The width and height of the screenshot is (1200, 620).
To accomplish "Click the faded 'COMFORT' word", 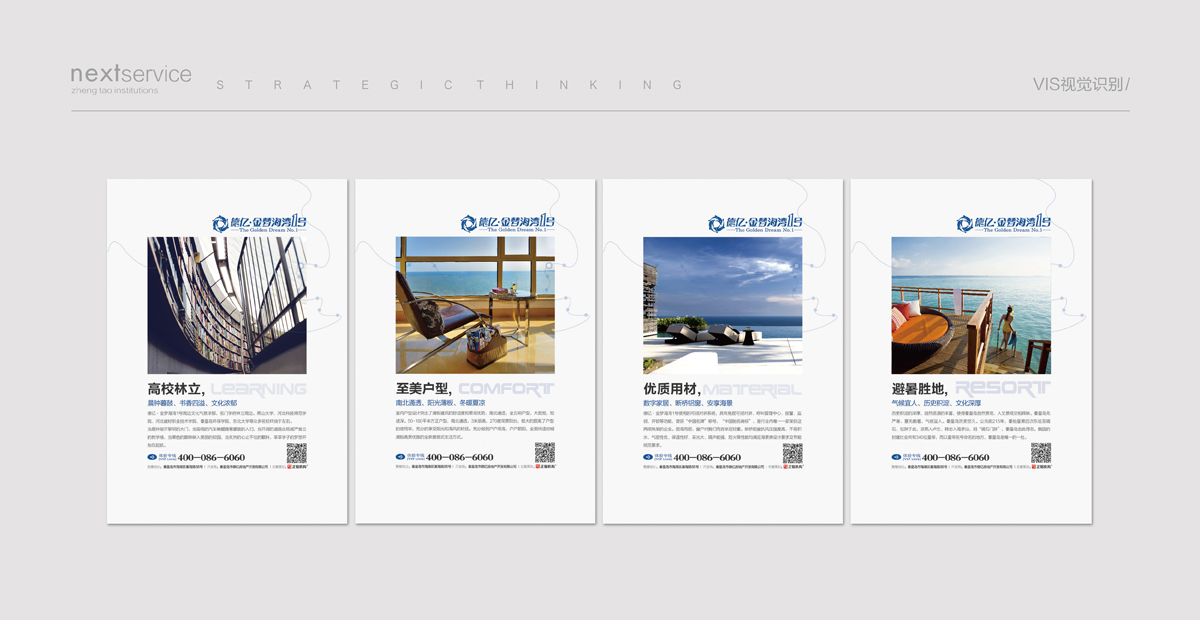I will [506, 389].
